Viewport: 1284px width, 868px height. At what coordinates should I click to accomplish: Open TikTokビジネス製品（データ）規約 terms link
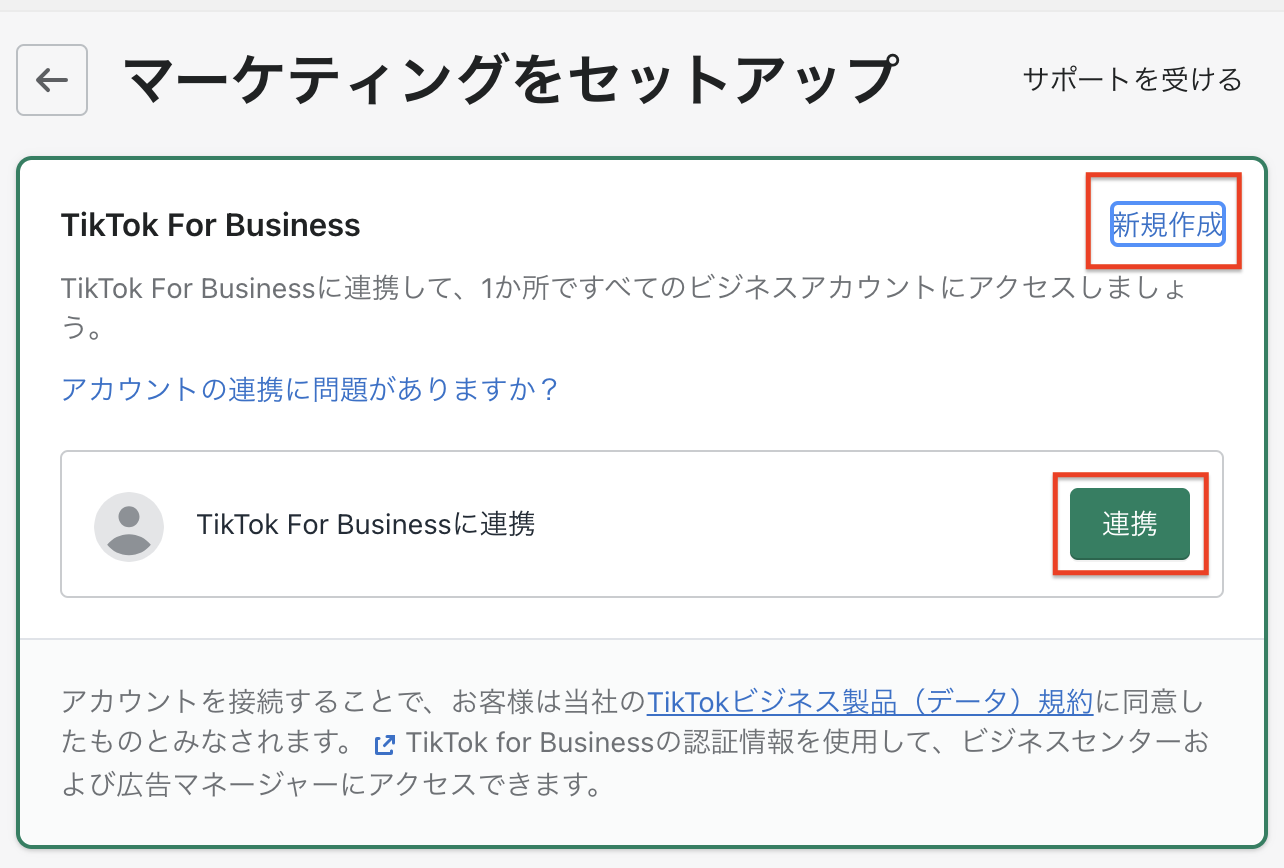click(x=870, y=702)
